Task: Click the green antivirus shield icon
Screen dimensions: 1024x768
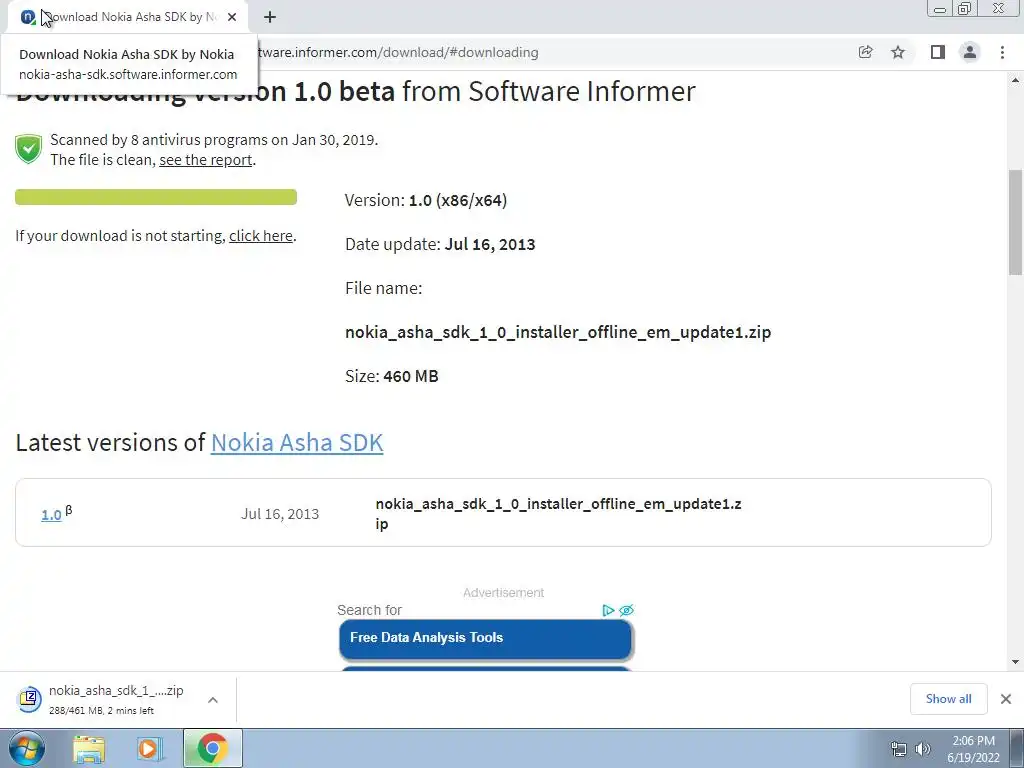Action: tap(29, 149)
